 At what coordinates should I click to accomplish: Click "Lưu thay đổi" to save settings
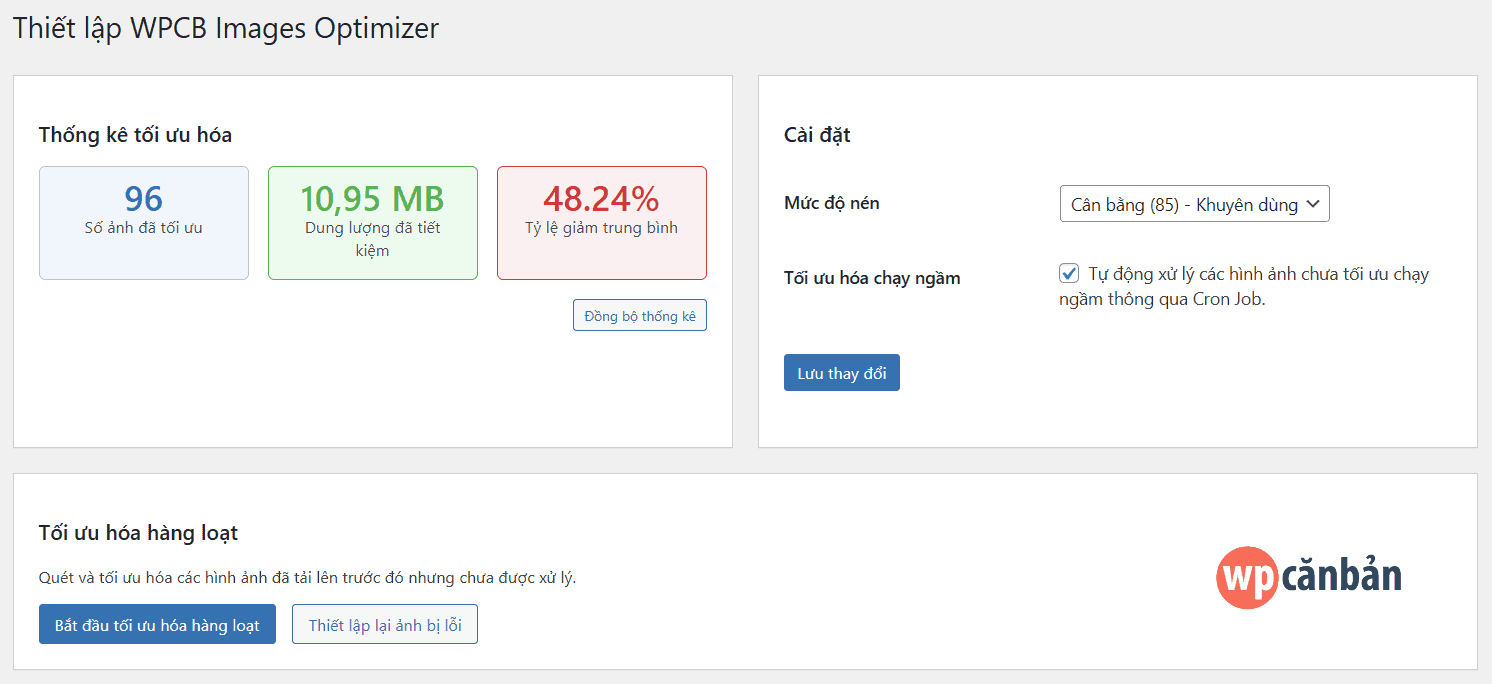click(841, 371)
